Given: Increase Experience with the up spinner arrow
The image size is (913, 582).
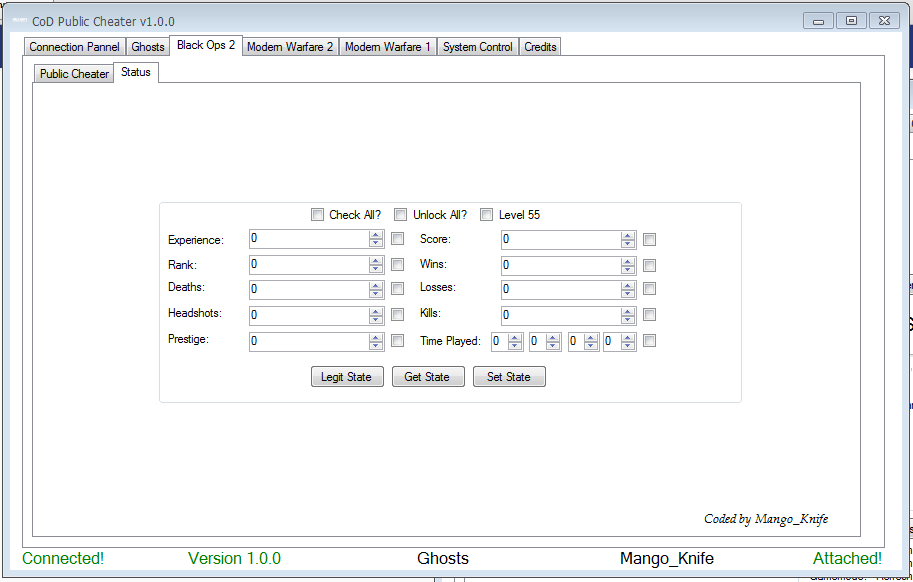Looking at the screenshot, I should tap(376, 235).
